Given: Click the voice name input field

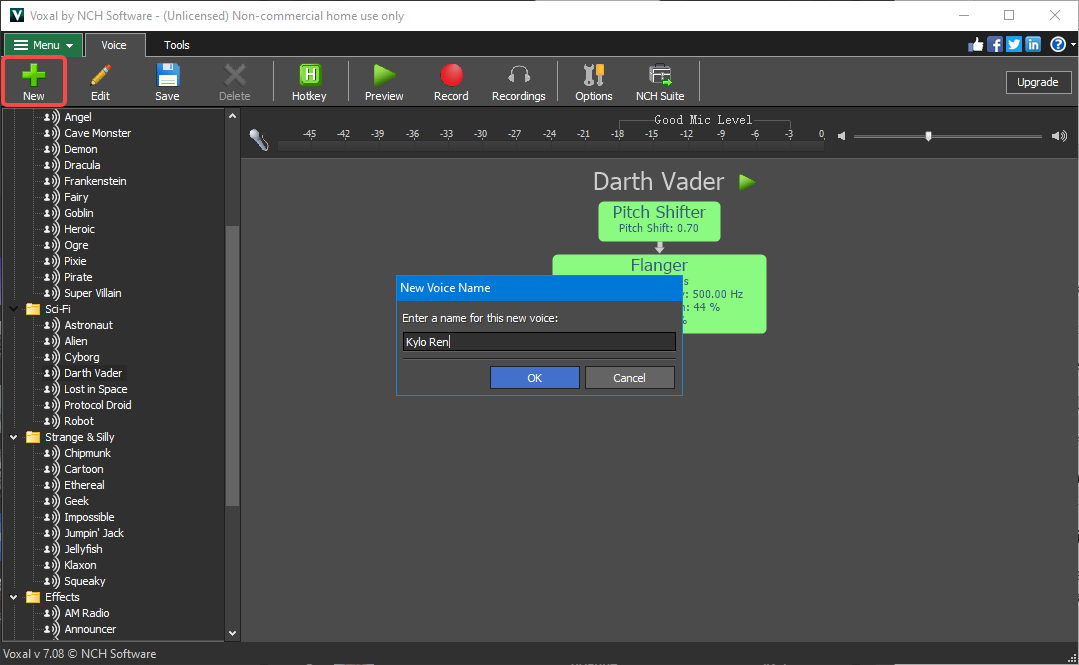Looking at the screenshot, I should (x=539, y=341).
